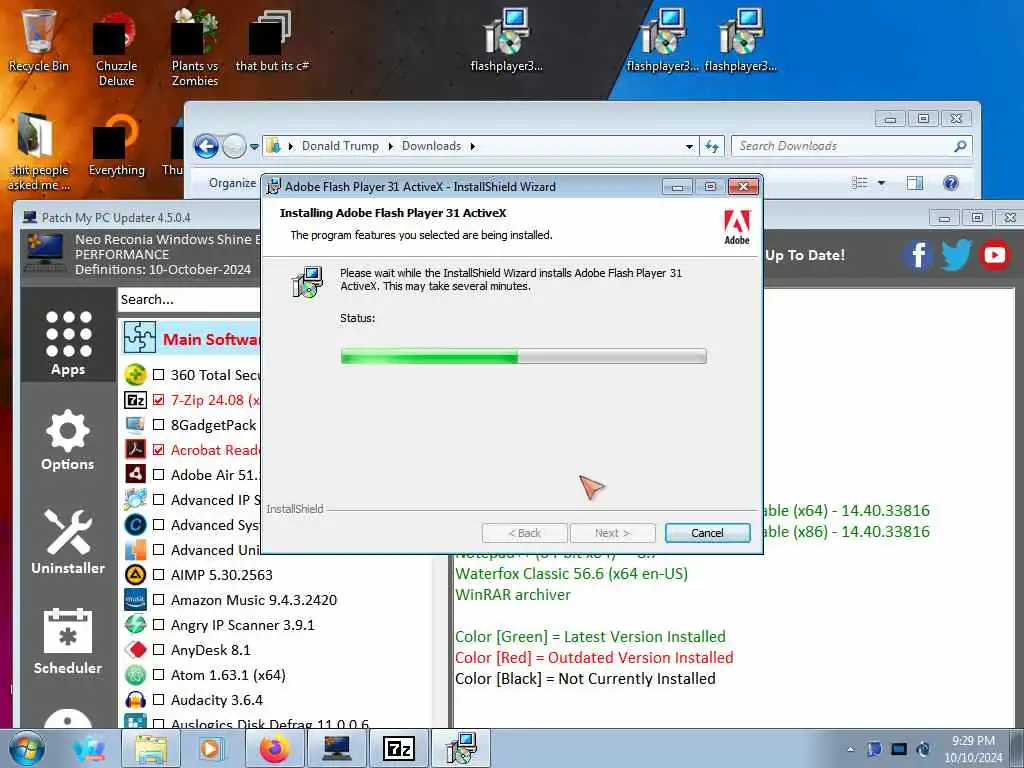Expand the Explorer address bar history dropdown
The image size is (1024, 768).
pos(689,146)
